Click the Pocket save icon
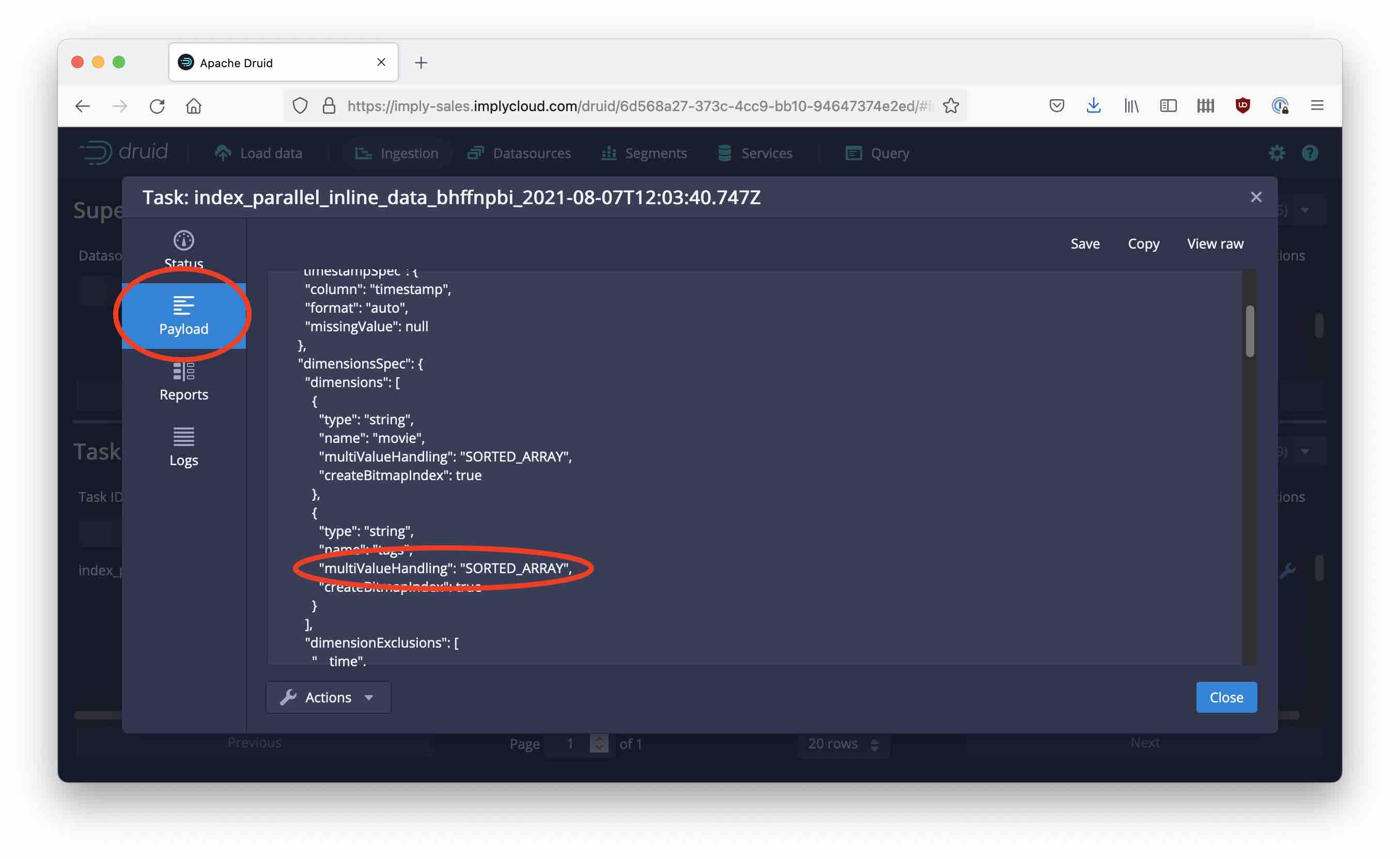 tap(1056, 106)
